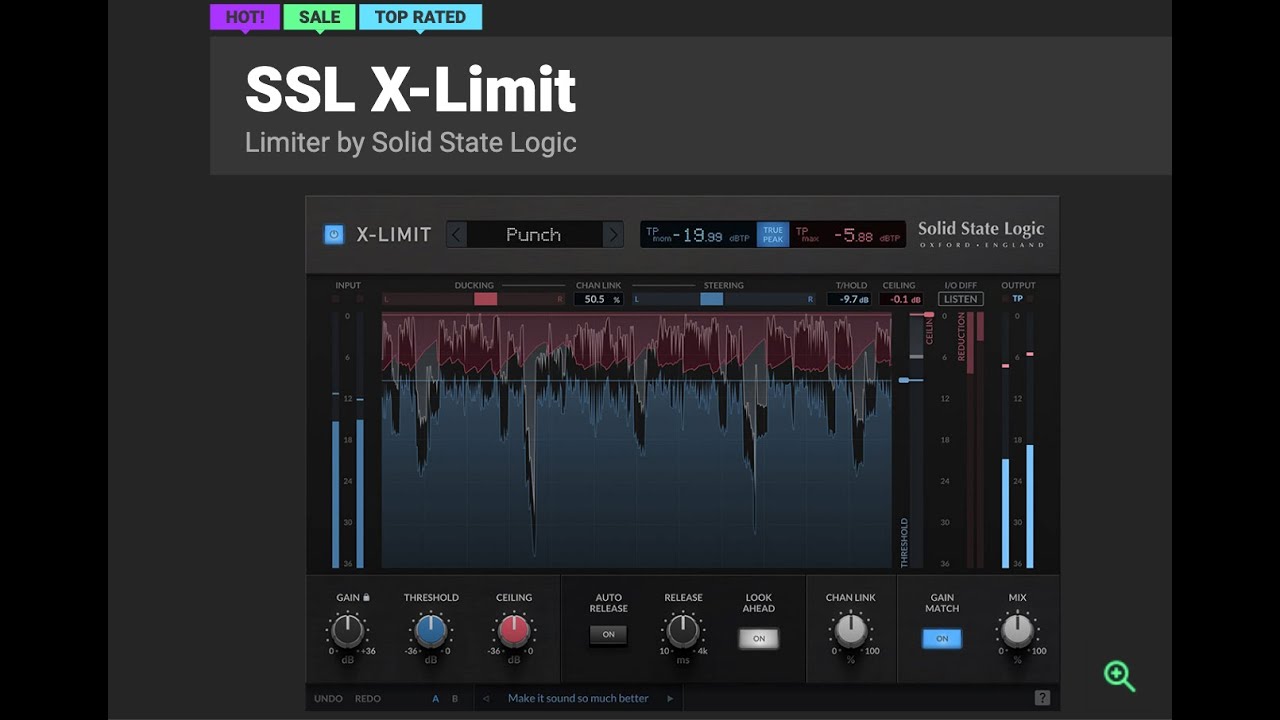
Task: Toggle the X-Limit power bypass button
Action: tap(334, 234)
